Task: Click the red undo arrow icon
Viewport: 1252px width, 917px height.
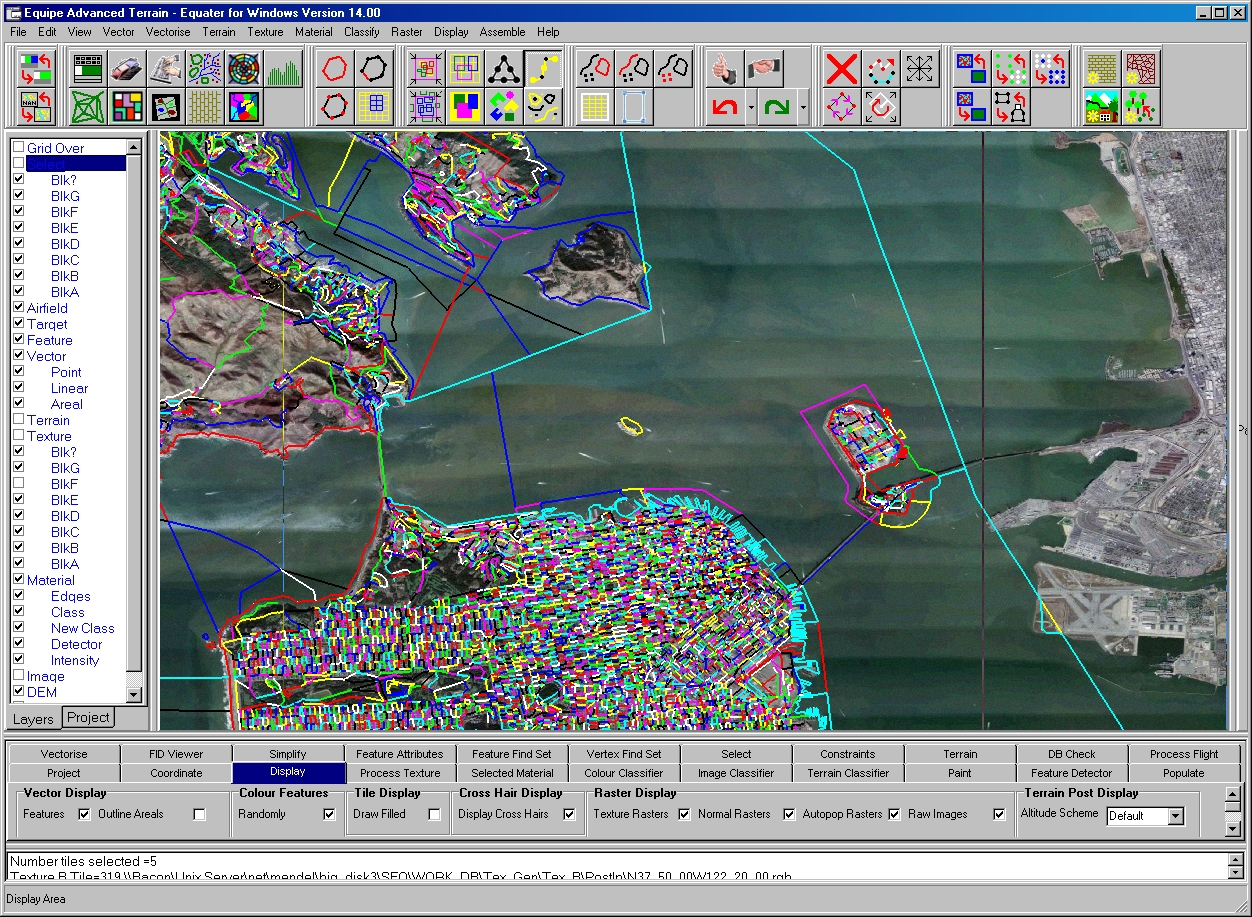Action: [725, 106]
